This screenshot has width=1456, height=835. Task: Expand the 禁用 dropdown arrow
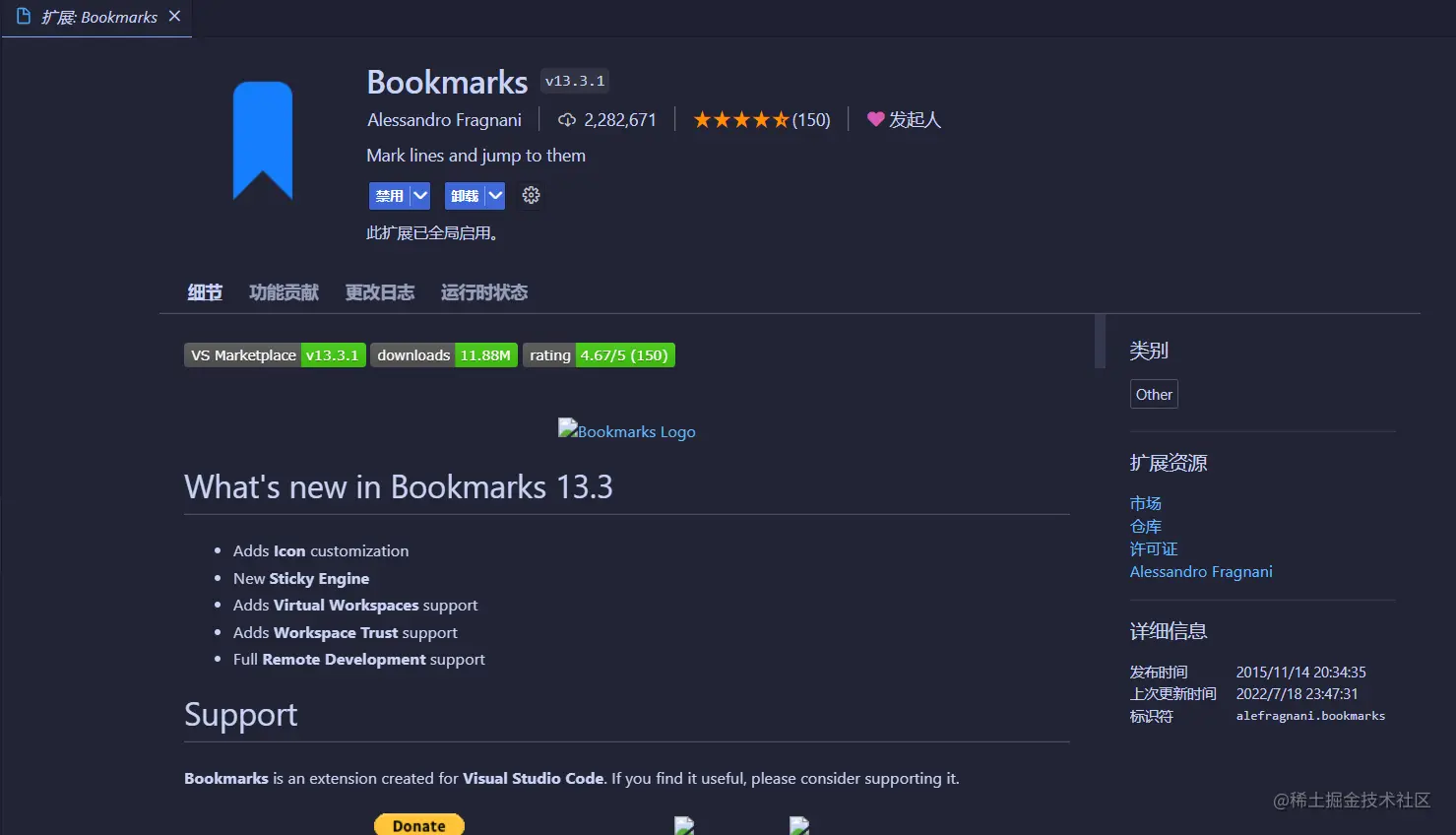420,196
